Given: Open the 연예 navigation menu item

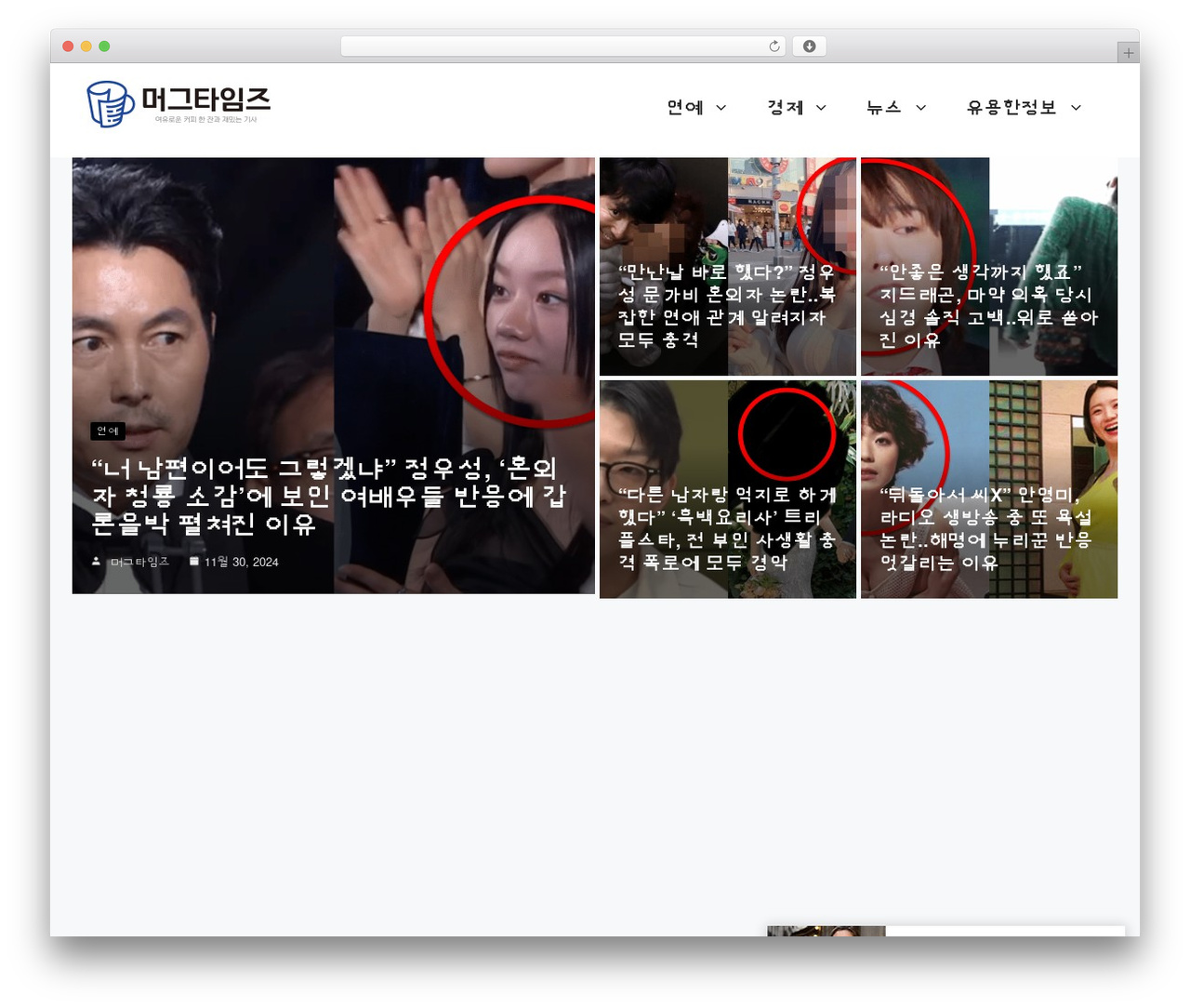Looking at the screenshot, I should 685,108.
